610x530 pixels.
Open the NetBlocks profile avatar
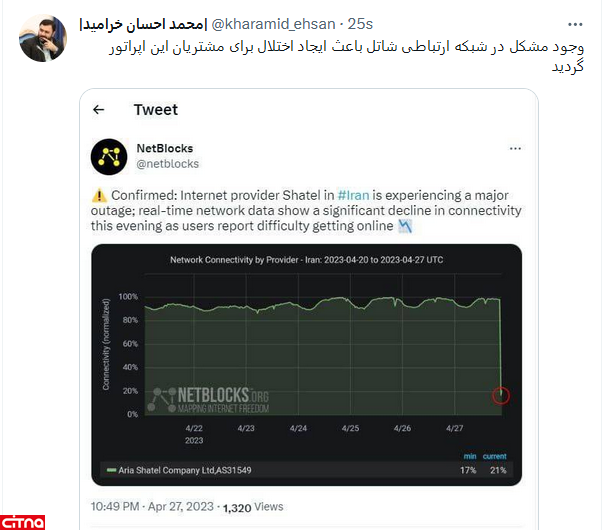(x=108, y=156)
